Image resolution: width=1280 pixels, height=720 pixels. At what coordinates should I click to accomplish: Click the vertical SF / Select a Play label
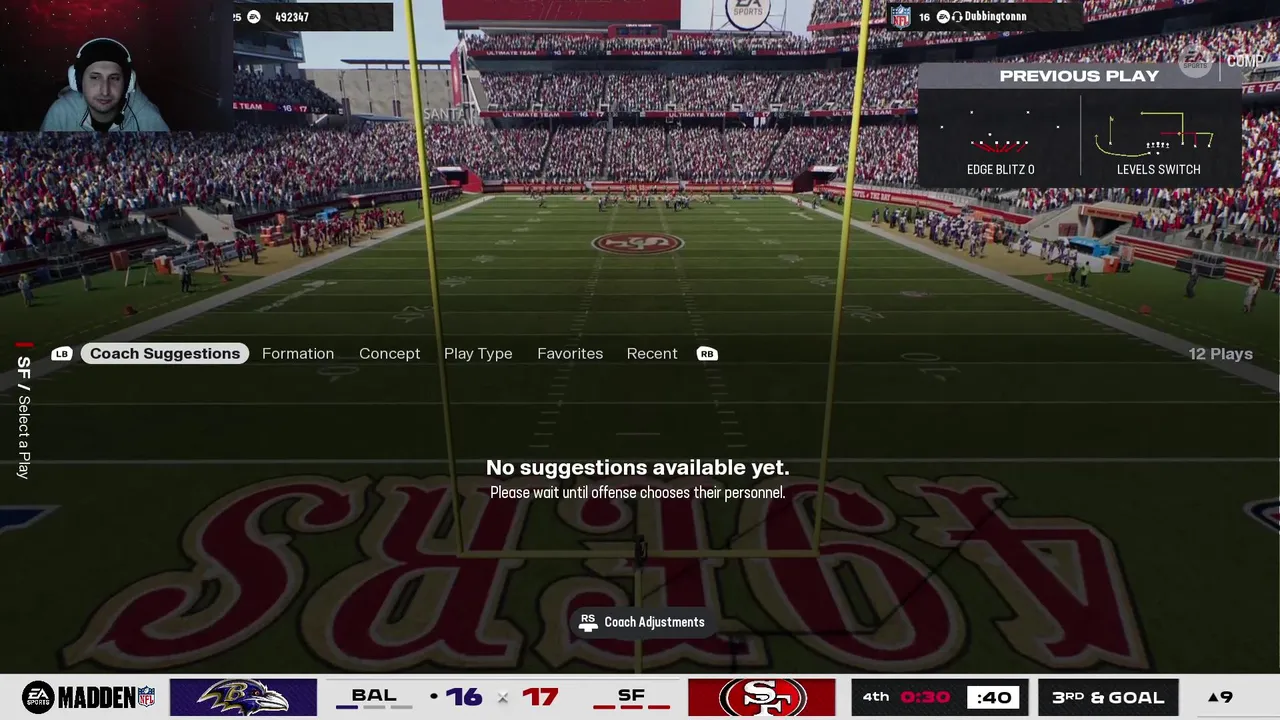[24, 417]
